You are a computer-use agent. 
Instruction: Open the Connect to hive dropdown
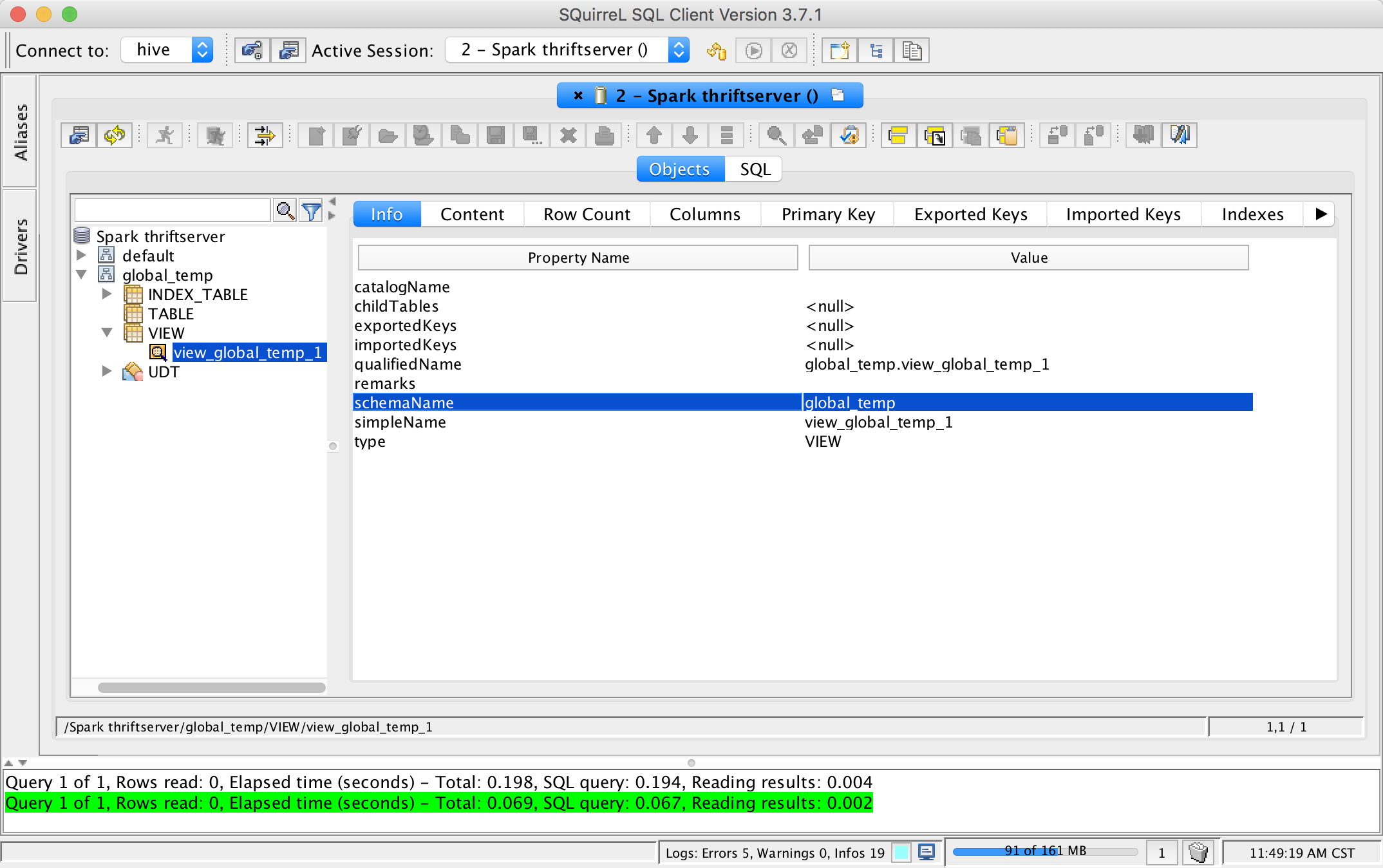click(167, 50)
